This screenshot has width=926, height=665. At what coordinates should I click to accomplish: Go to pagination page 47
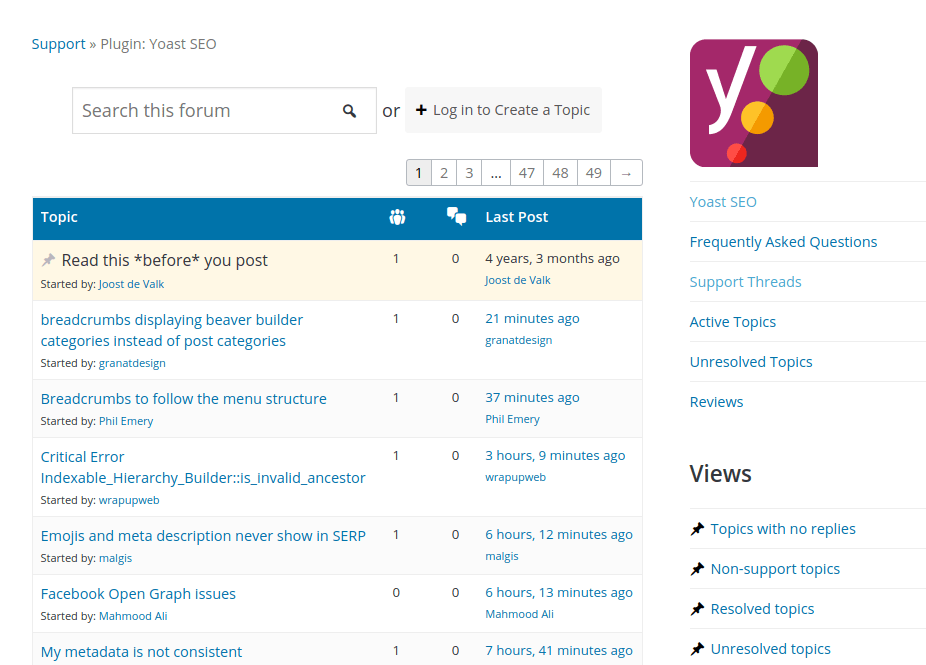527,173
